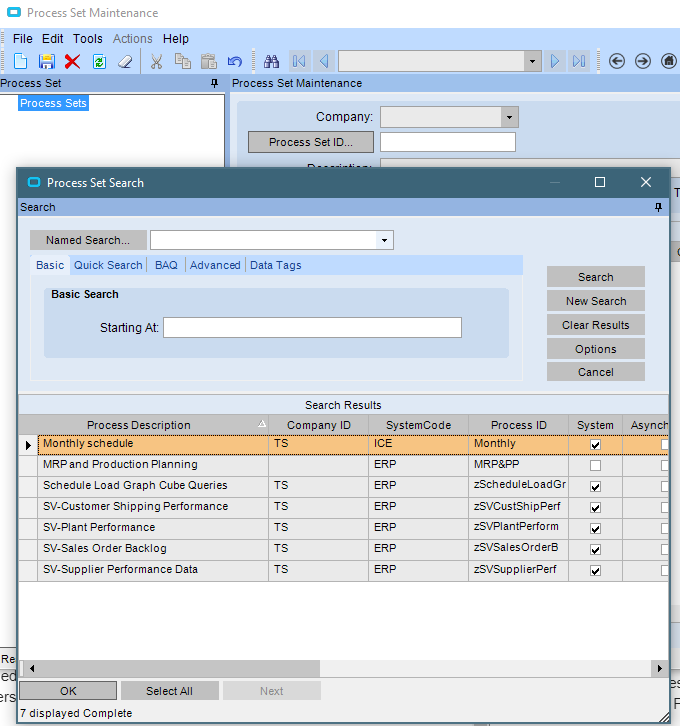Click the scroll right arrow in results

660,668
